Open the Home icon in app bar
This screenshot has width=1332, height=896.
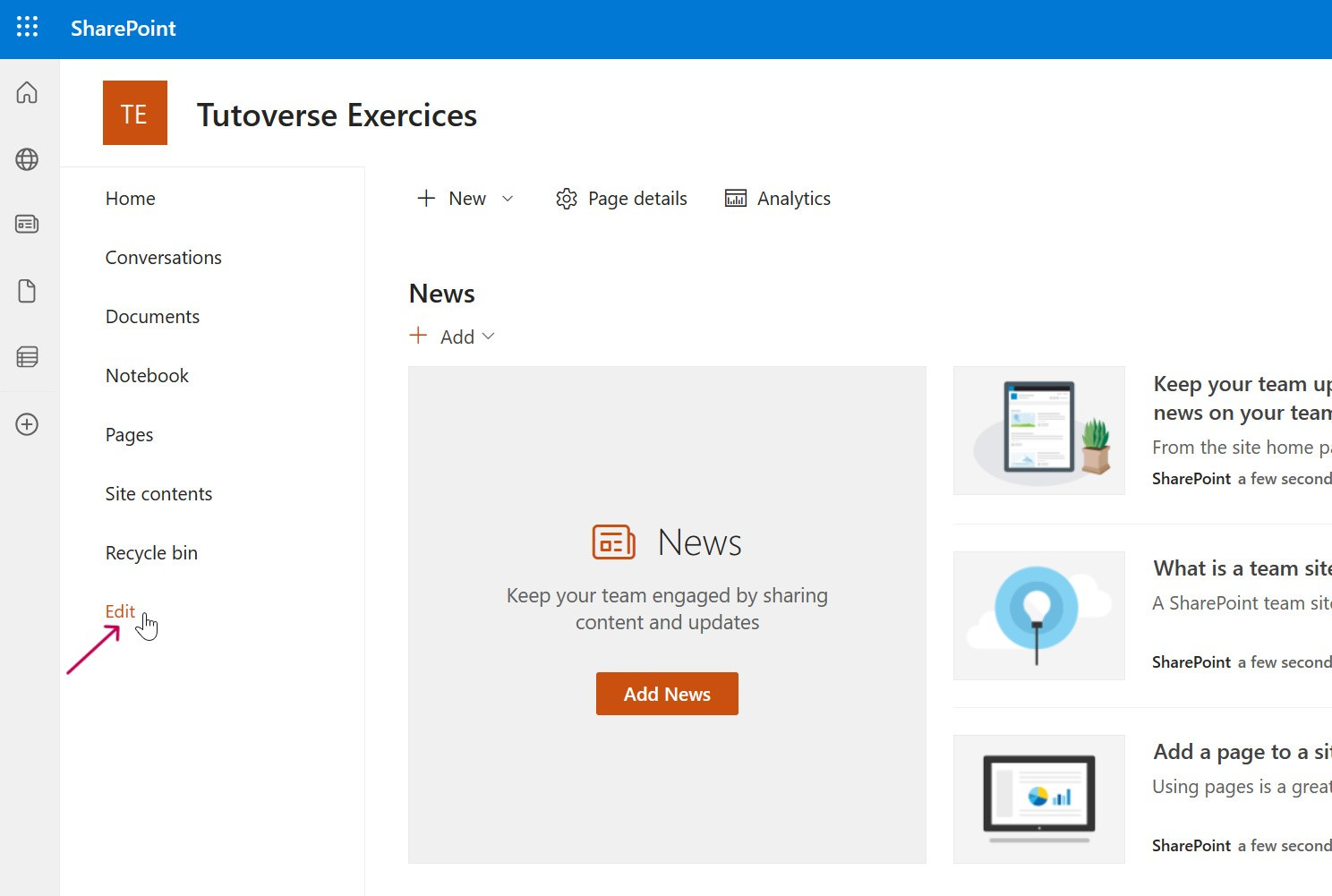pyautogui.click(x=27, y=92)
